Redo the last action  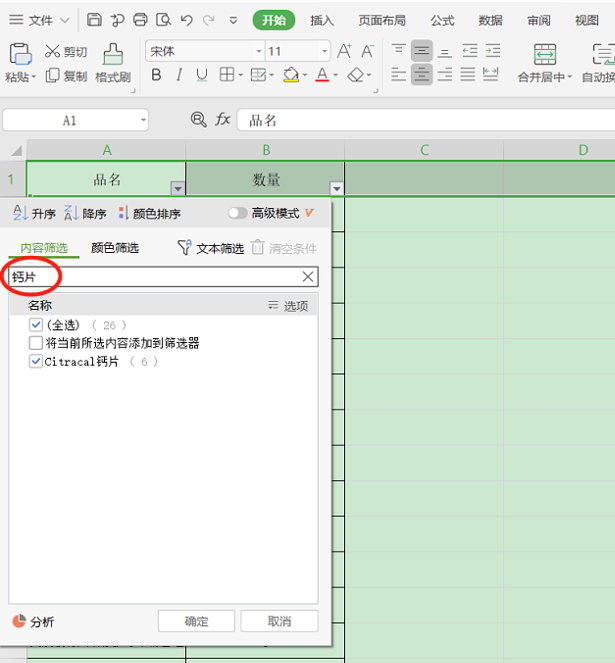pyautogui.click(x=209, y=20)
